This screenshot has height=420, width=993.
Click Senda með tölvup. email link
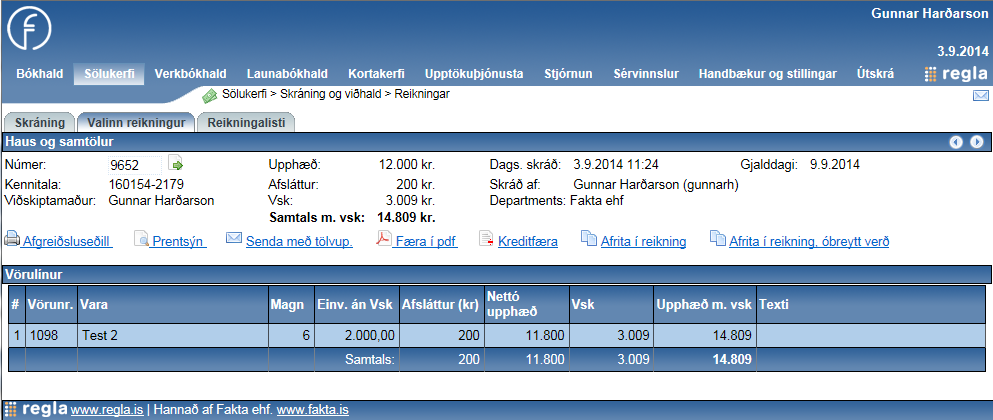point(298,241)
